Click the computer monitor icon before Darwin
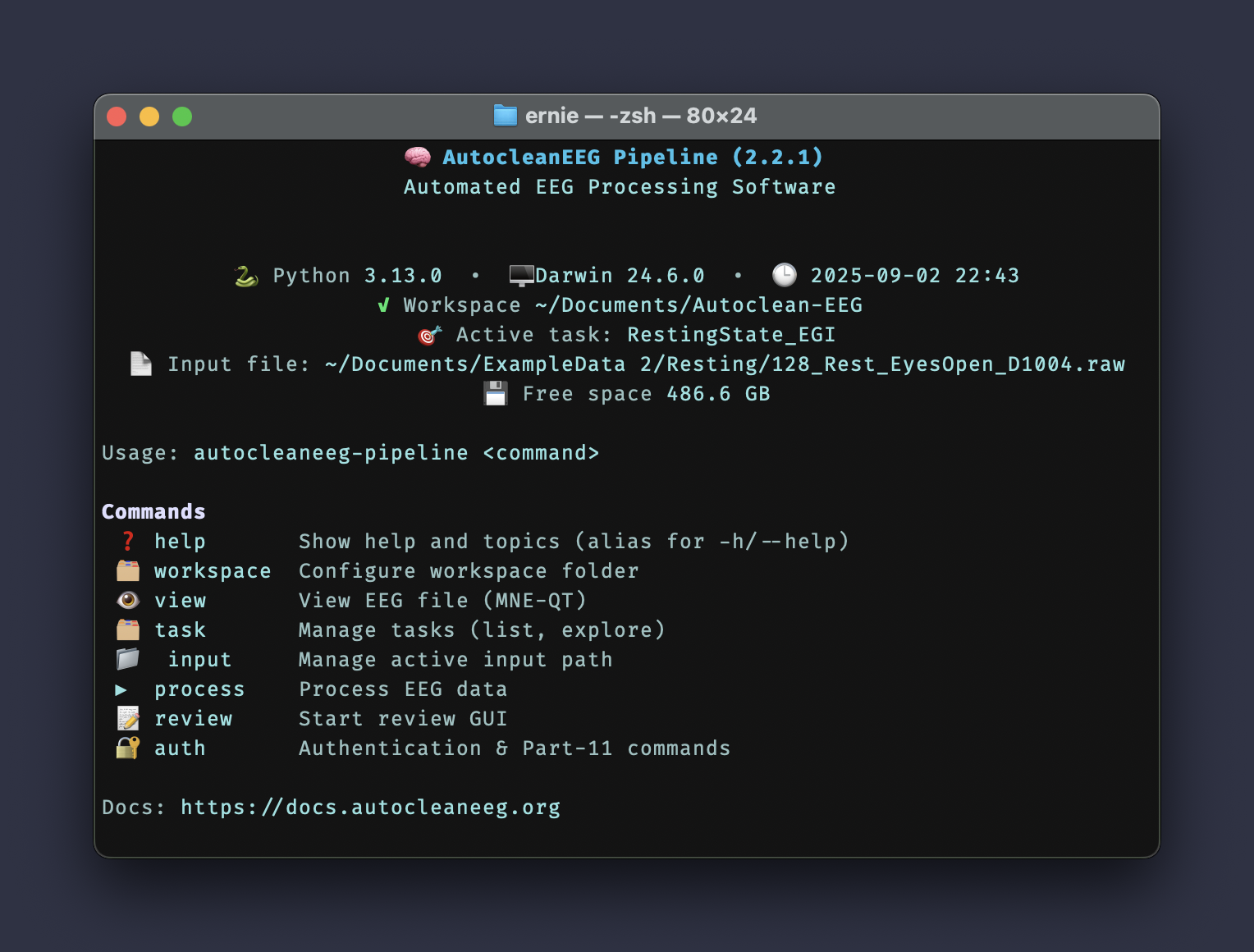Viewport: 1254px width, 952px height. coord(521,276)
